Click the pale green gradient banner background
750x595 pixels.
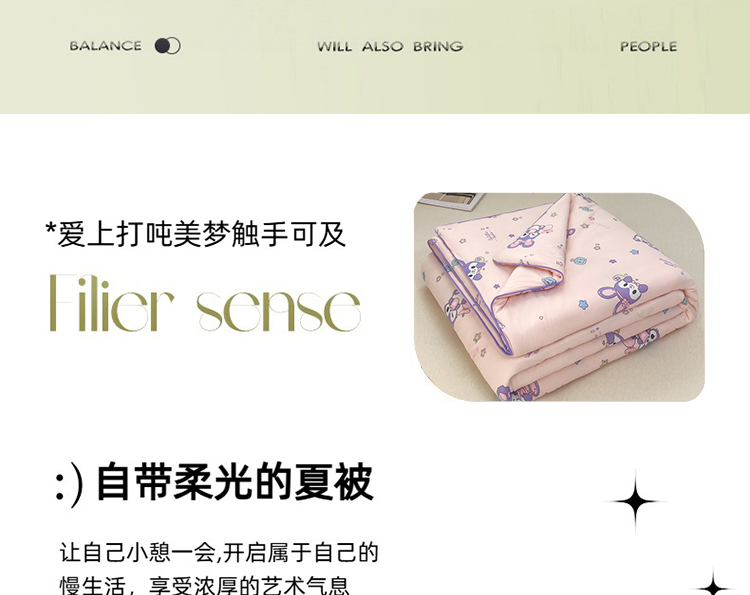375,81
